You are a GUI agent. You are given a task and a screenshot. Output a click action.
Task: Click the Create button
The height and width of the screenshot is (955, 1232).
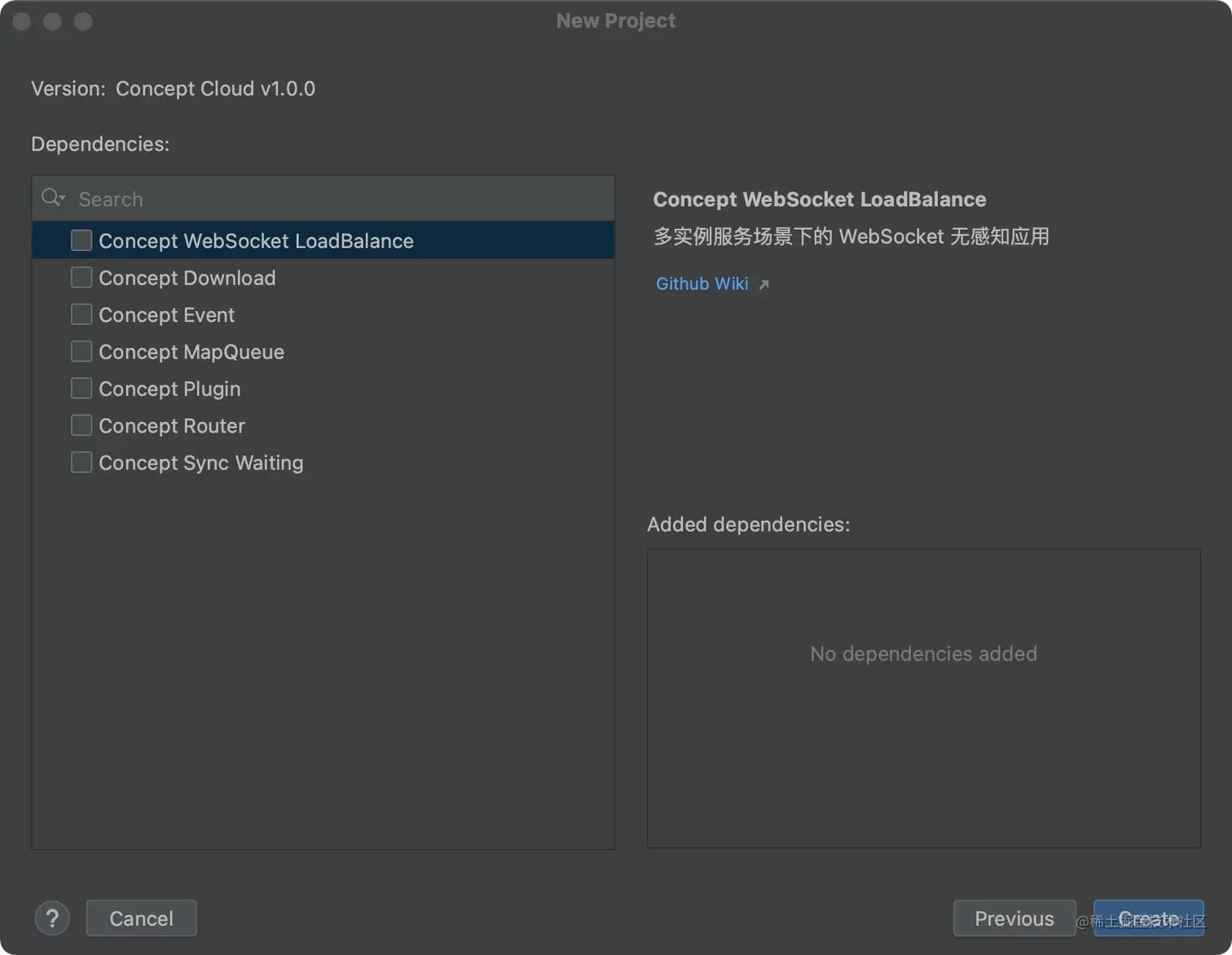tap(1149, 918)
